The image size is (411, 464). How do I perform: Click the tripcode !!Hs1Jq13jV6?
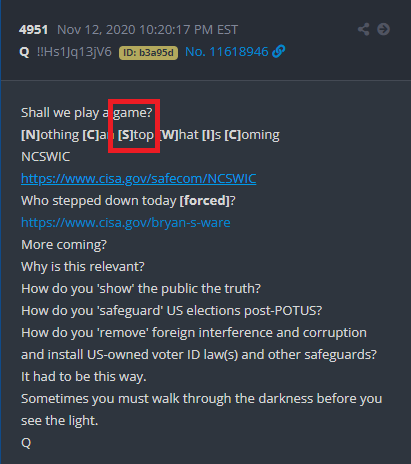point(74,52)
